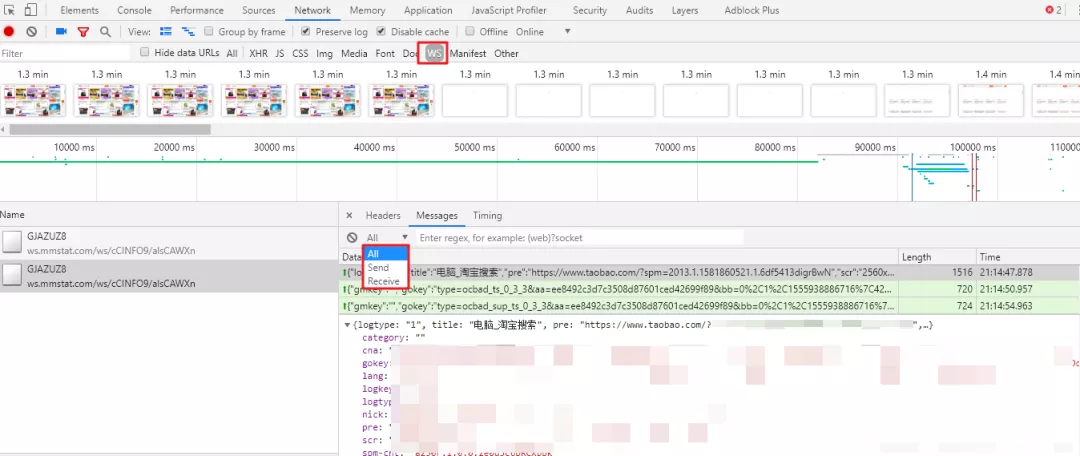Open the Memory tab
Screen dimensions: 1080x456
[x=367, y=10]
